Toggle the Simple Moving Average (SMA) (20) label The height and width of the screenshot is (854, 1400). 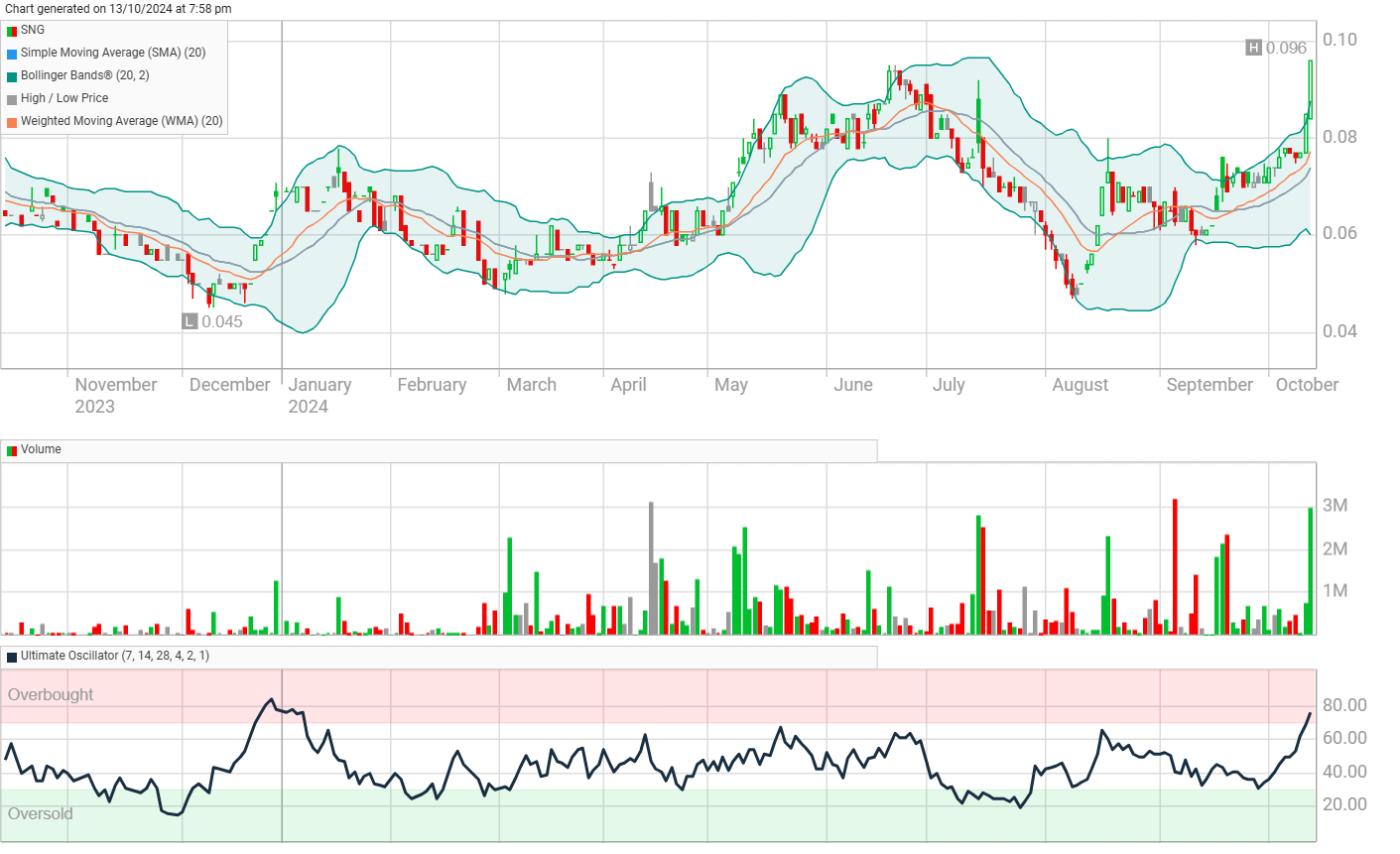point(112,53)
